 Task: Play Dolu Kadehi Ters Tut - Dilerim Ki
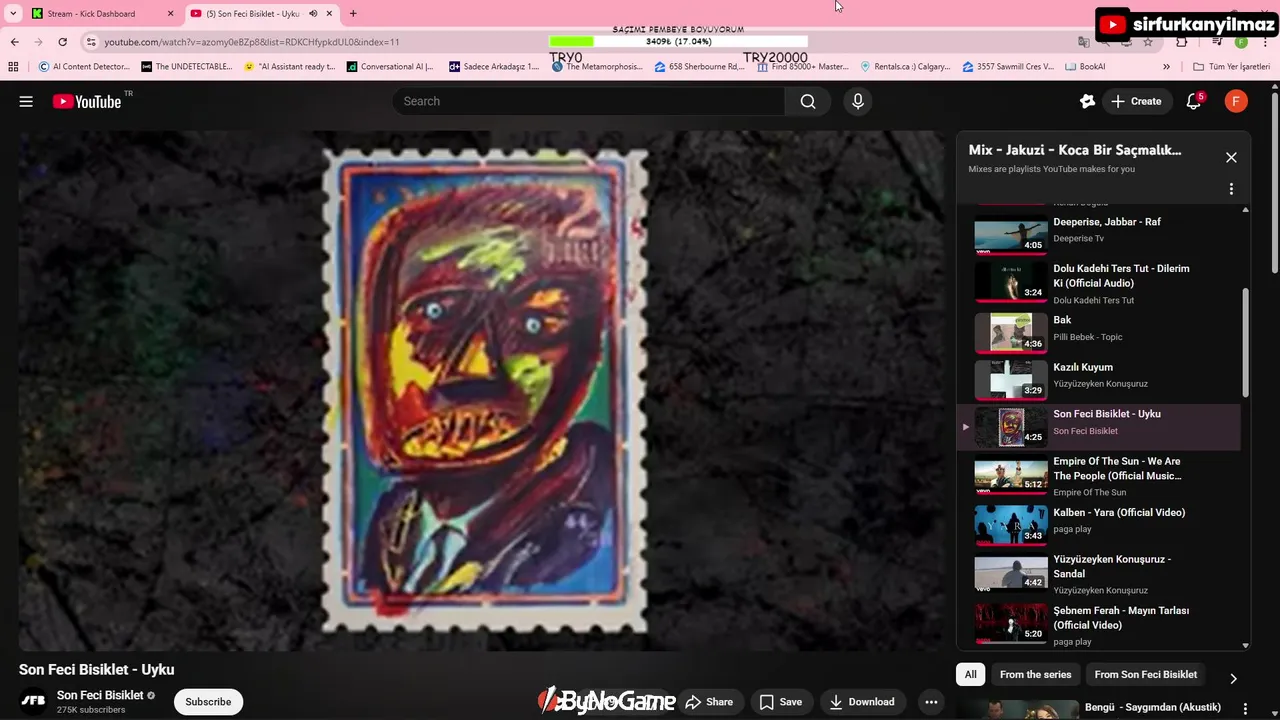pyautogui.click(x=1098, y=283)
